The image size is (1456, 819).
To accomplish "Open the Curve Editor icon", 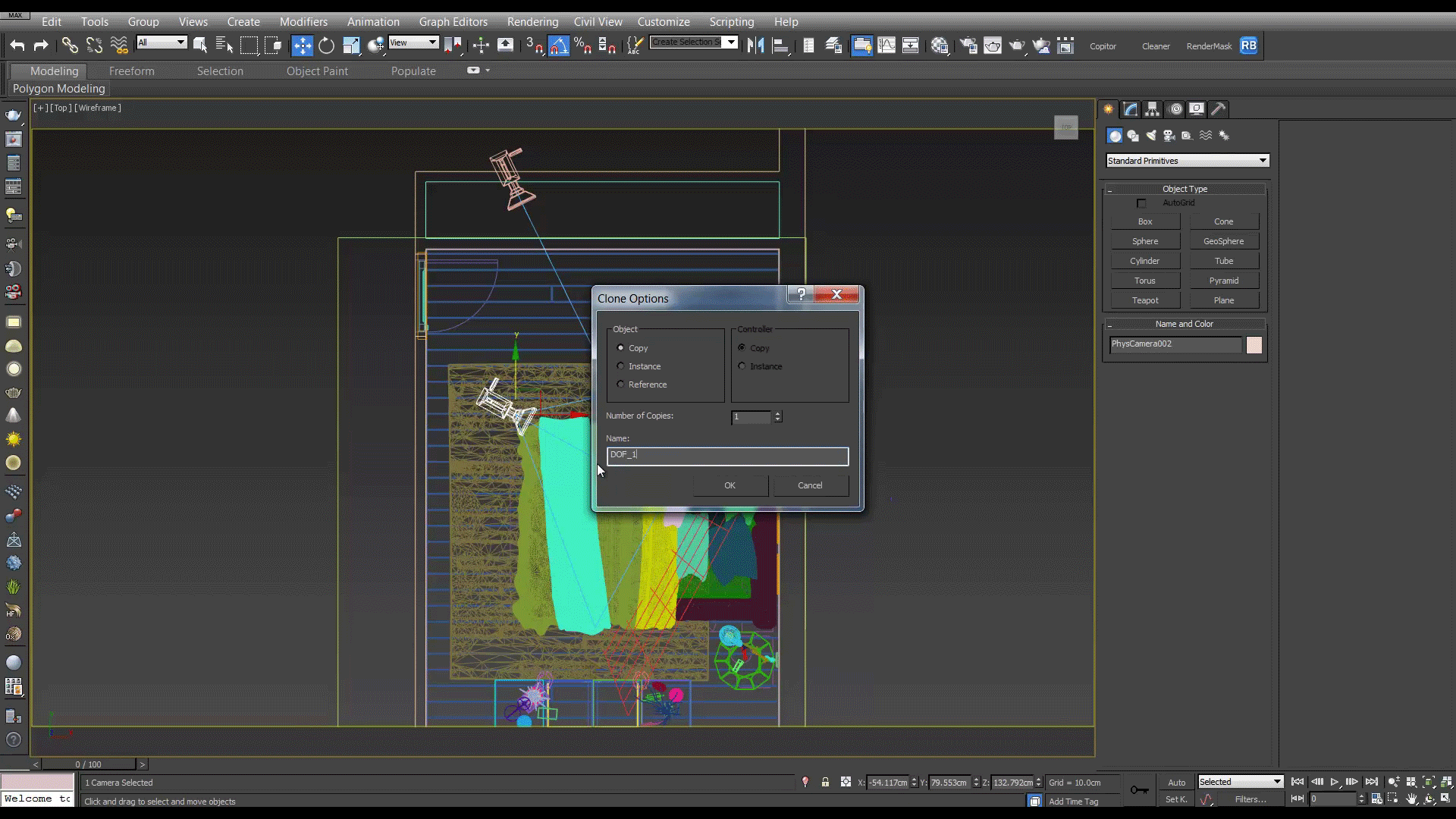I will (886, 45).
